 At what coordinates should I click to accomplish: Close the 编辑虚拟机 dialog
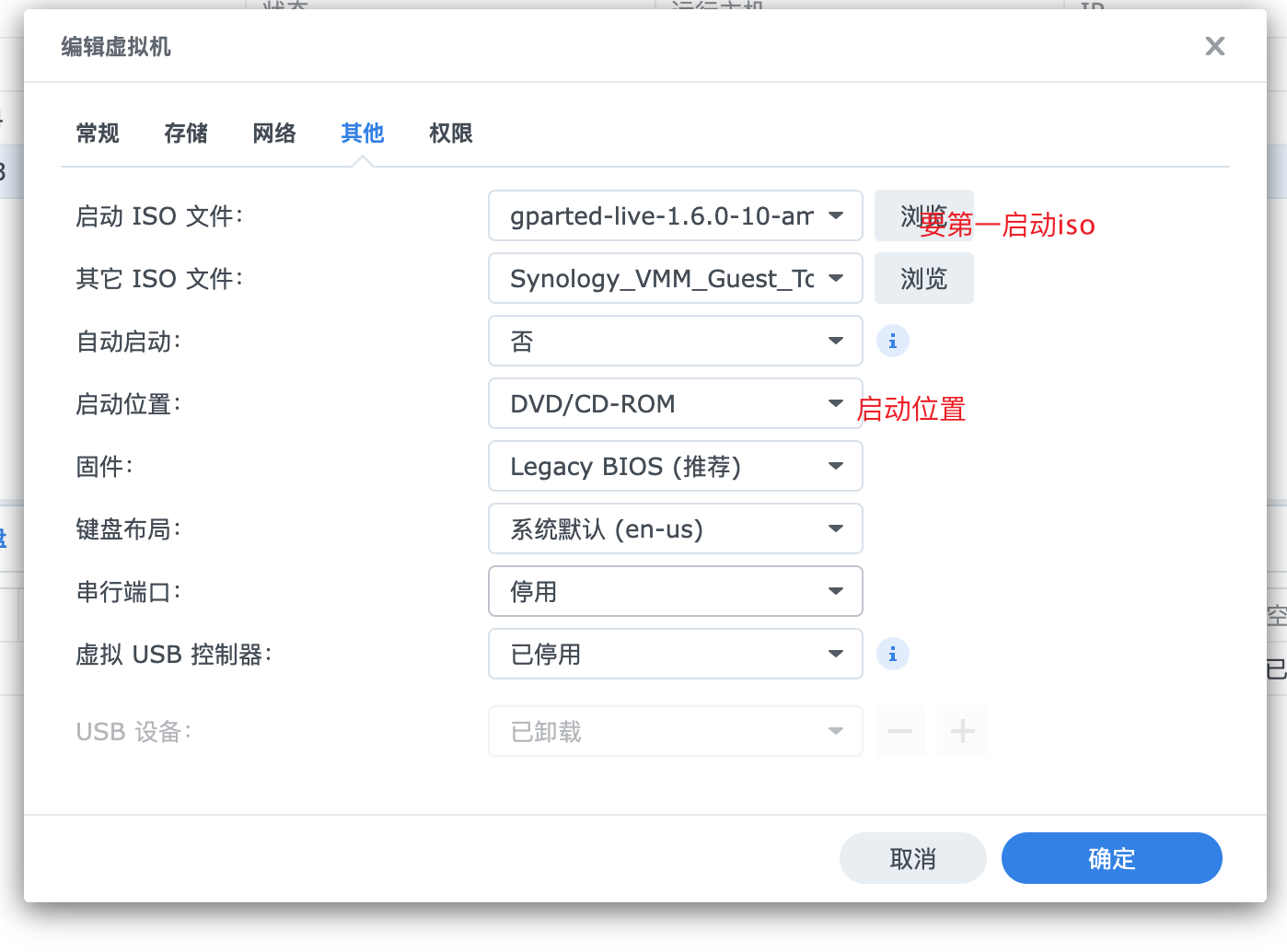(1214, 46)
